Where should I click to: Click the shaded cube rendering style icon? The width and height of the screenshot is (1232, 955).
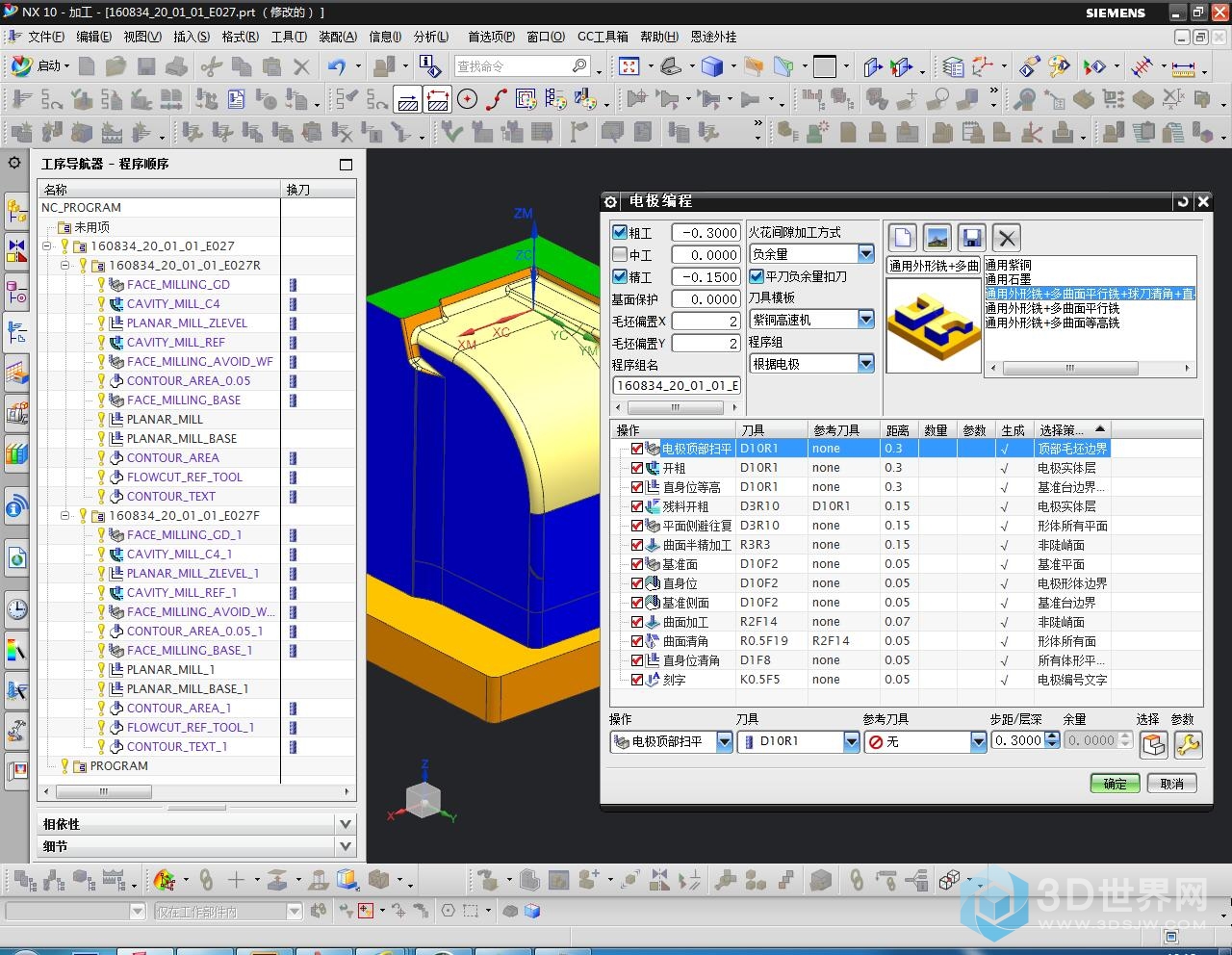[x=711, y=66]
